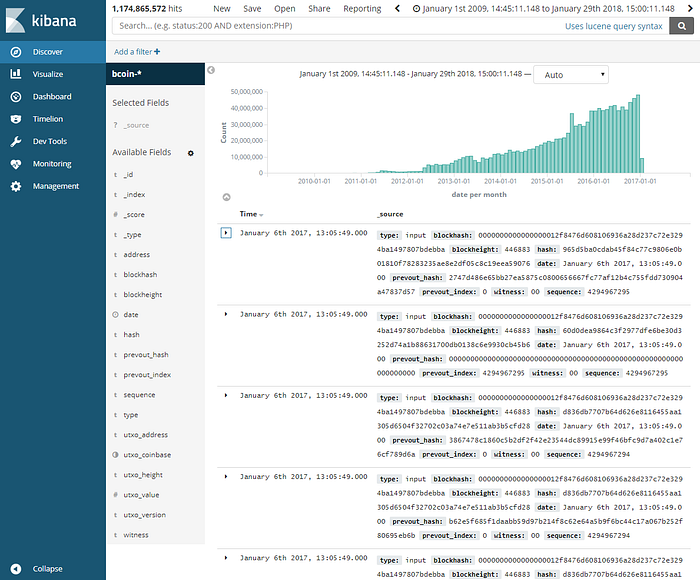
Task: Expand the fourth January 6th document row
Action: tap(226, 476)
